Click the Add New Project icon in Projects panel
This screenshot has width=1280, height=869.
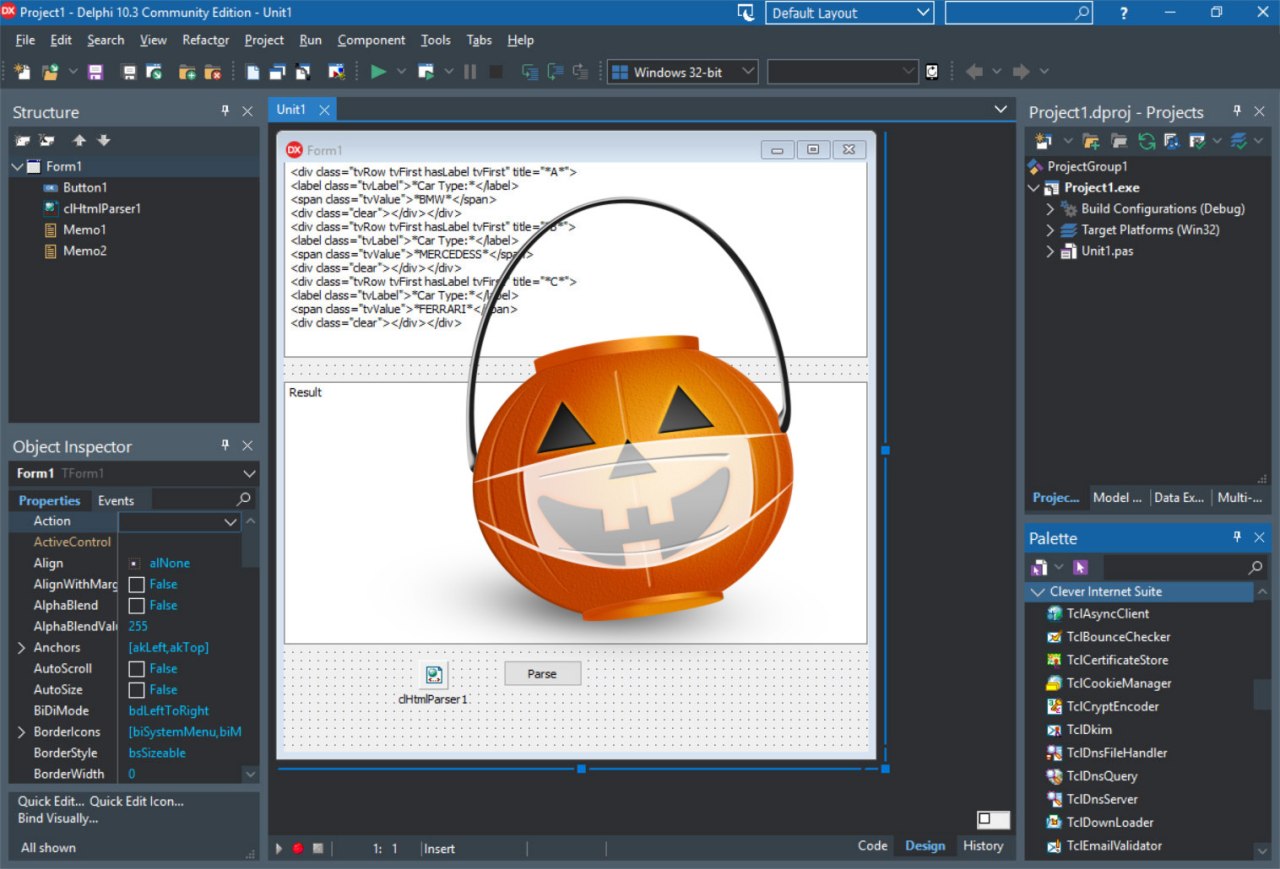[x=1043, y=141]
